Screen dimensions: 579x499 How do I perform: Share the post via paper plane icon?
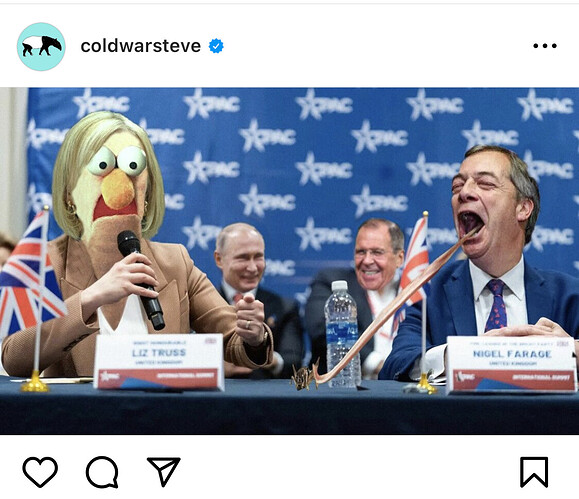(164, 471)
